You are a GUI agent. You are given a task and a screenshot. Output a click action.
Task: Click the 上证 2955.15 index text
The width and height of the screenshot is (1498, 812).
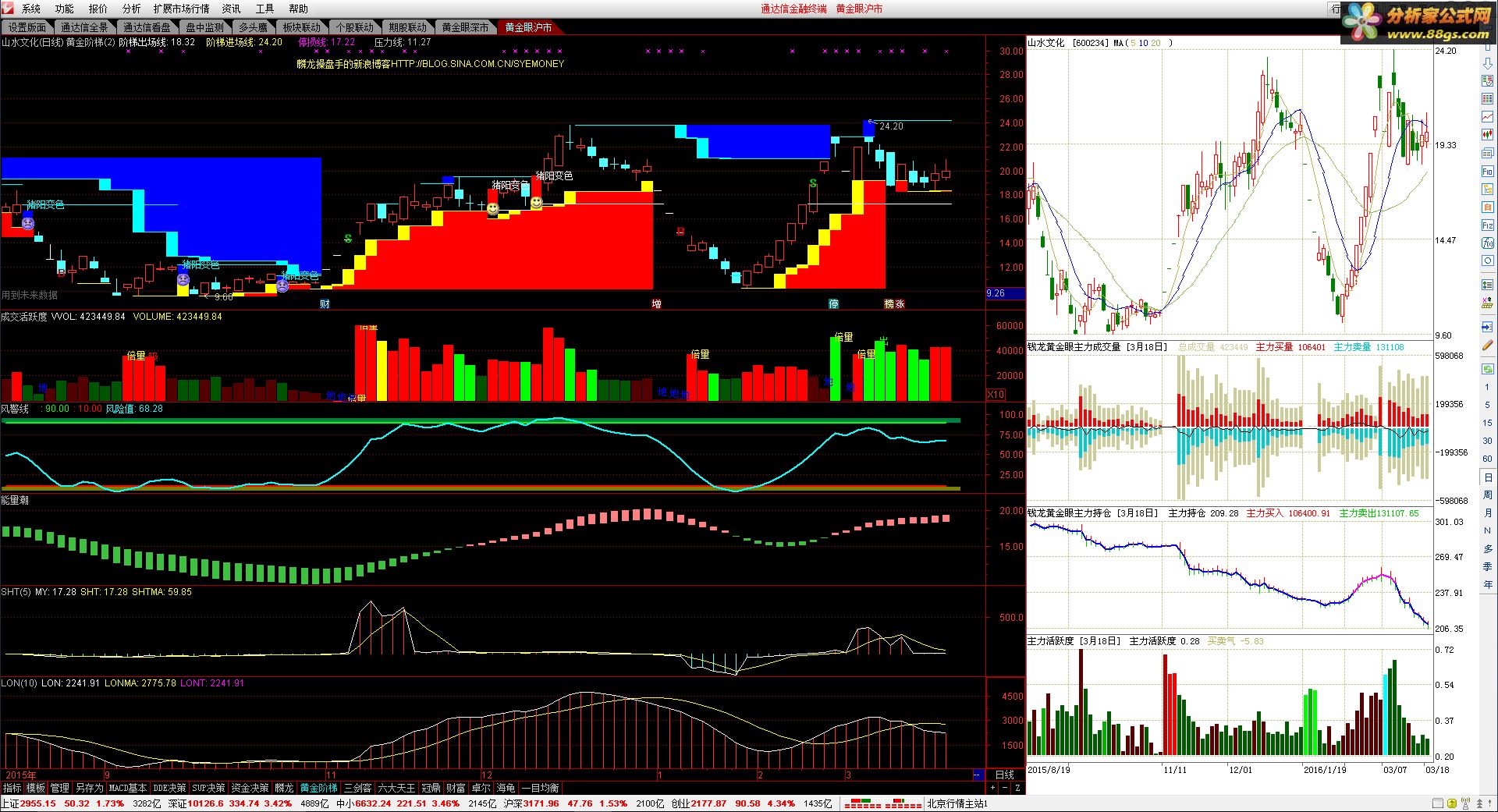(x=29, y=803)
